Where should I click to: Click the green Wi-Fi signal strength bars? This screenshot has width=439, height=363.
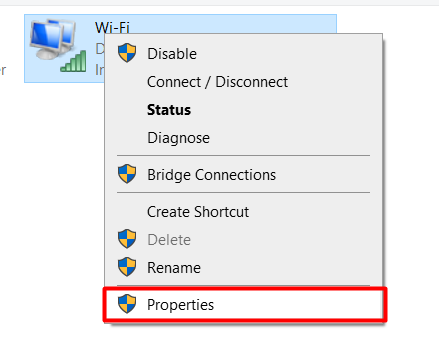tap(74, 61)
